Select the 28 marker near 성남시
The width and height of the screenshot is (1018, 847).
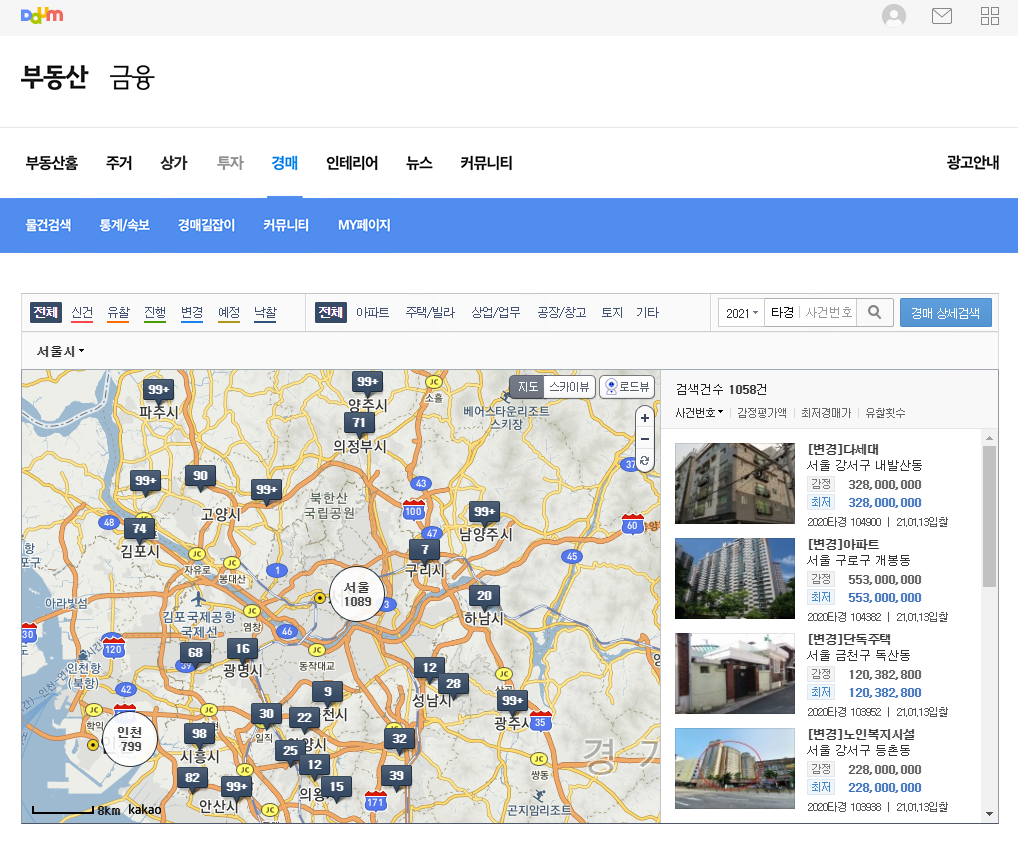453,683
